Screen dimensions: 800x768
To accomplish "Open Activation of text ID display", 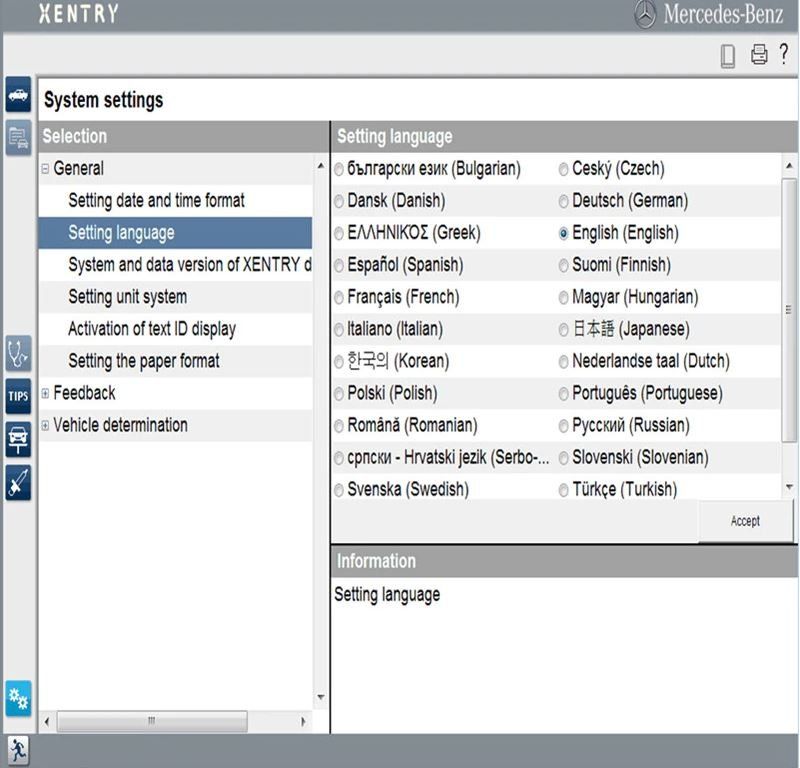I will (x=152, y=329).
